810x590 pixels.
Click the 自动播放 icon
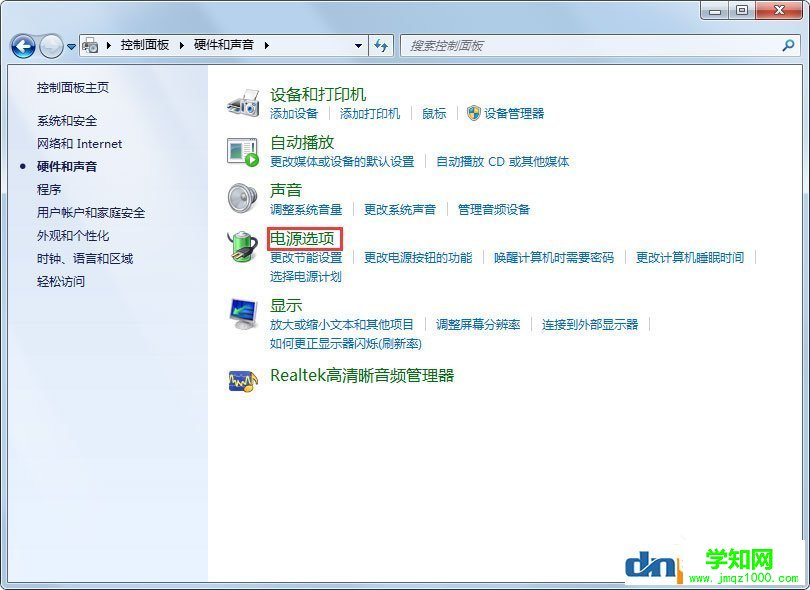pos(242,150)
